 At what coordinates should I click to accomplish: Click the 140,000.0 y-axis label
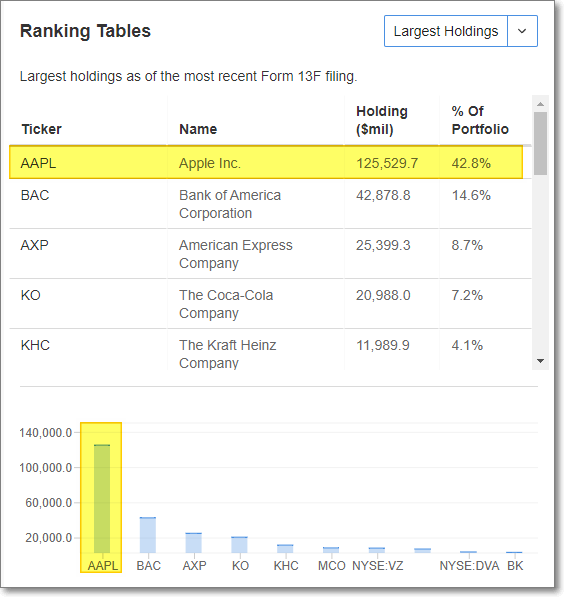point(46,433)
